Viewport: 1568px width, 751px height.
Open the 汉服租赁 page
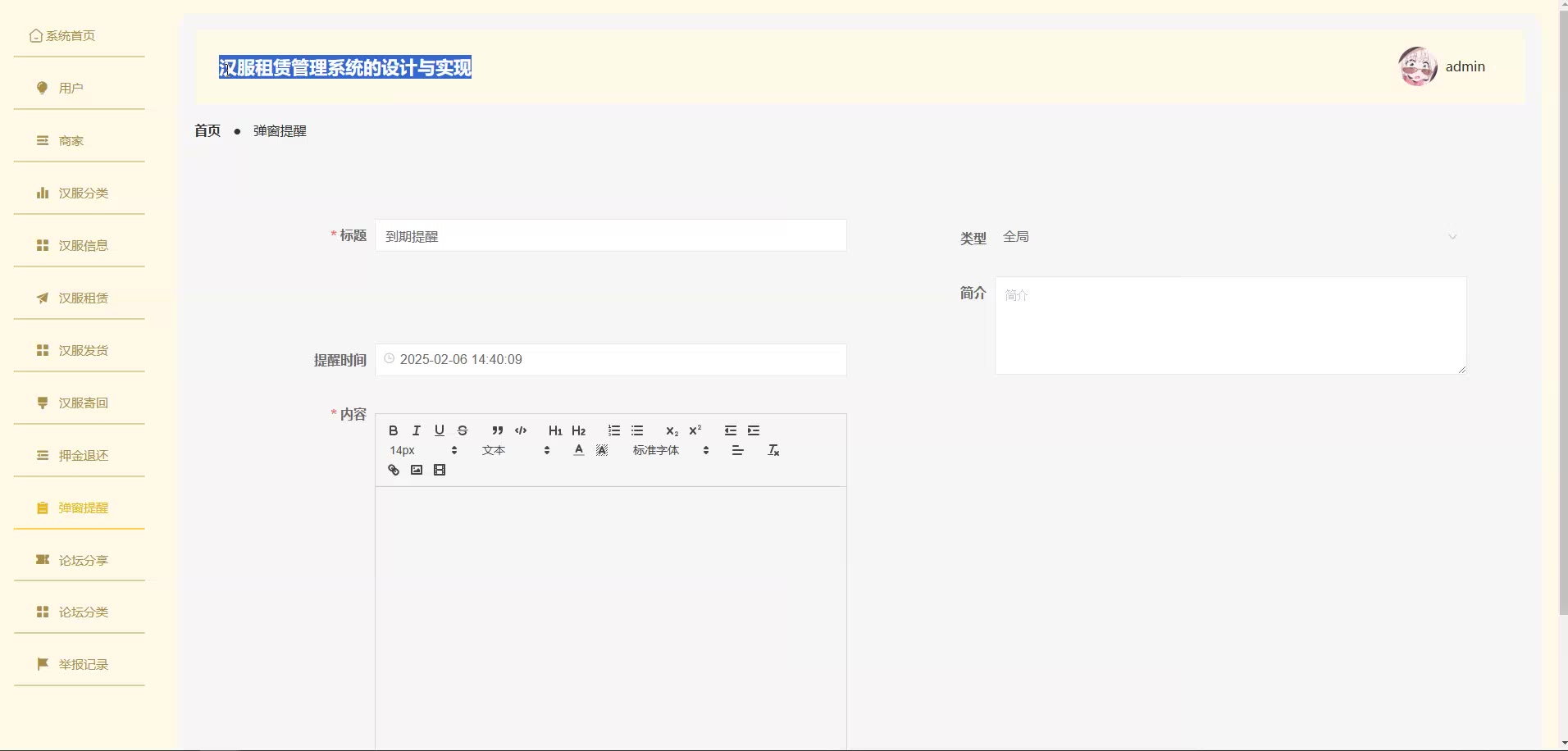[x=79, y=298]
